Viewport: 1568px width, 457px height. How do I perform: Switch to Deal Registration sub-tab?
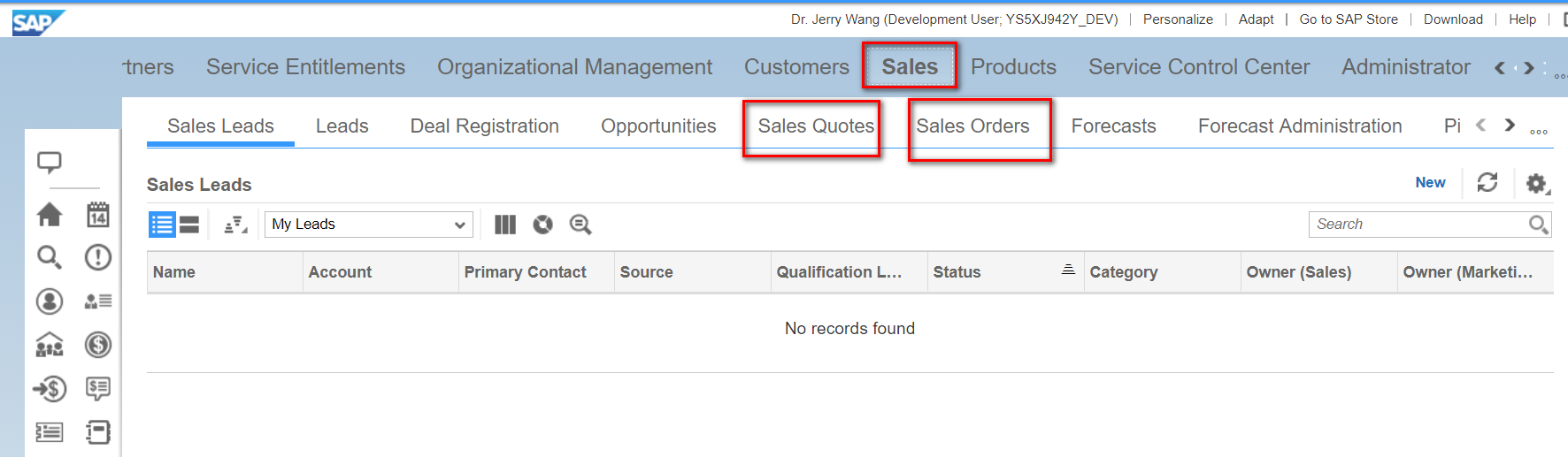pos(484,126)
